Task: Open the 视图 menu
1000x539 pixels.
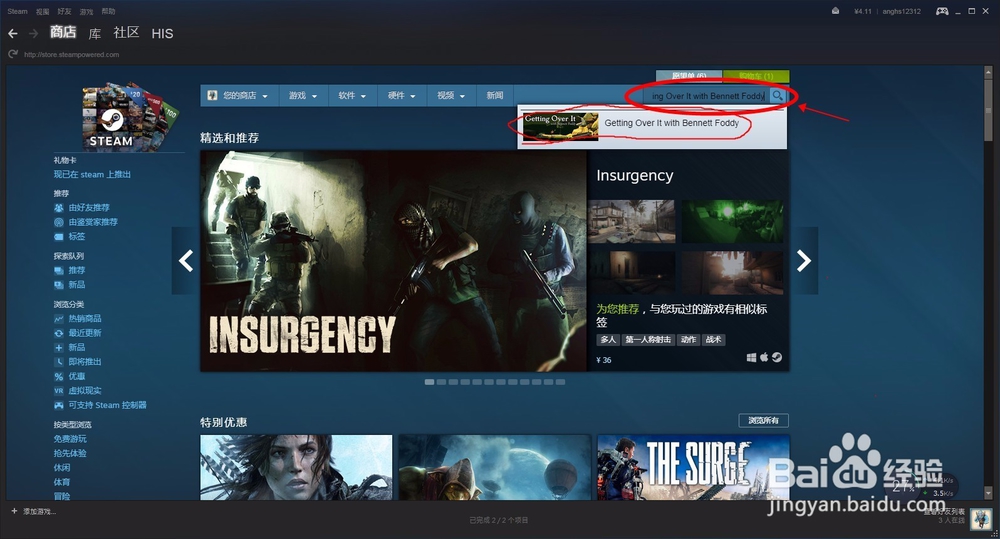Action: (43, 11)
